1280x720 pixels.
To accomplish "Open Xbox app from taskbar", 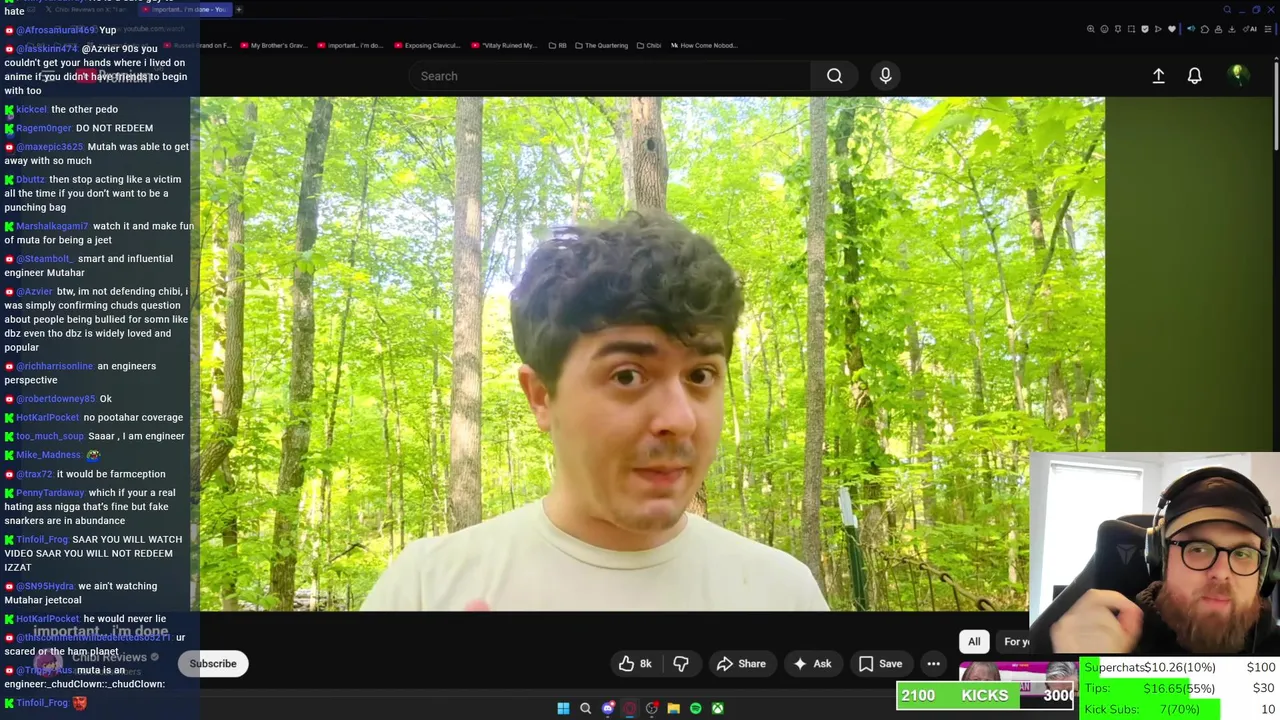I will pos(718,708).
